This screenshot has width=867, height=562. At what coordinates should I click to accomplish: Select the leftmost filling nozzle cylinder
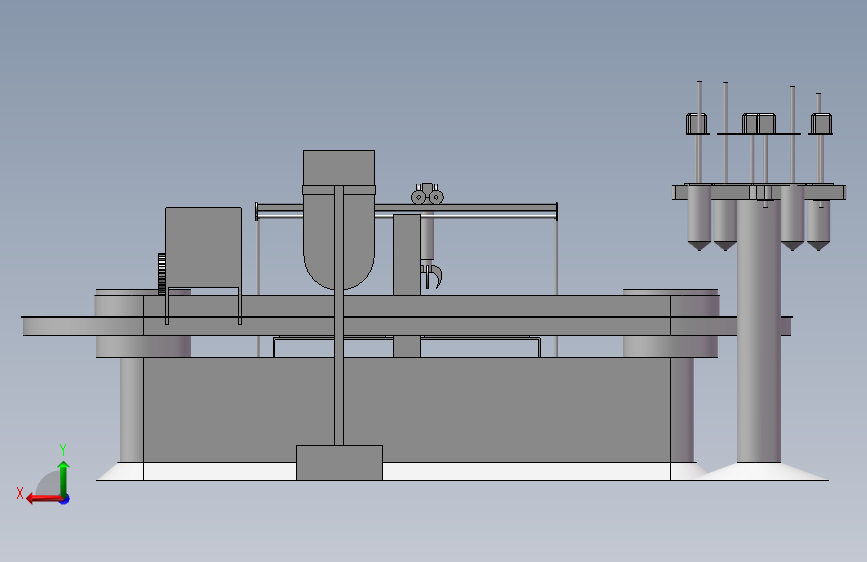coord(699,218)
